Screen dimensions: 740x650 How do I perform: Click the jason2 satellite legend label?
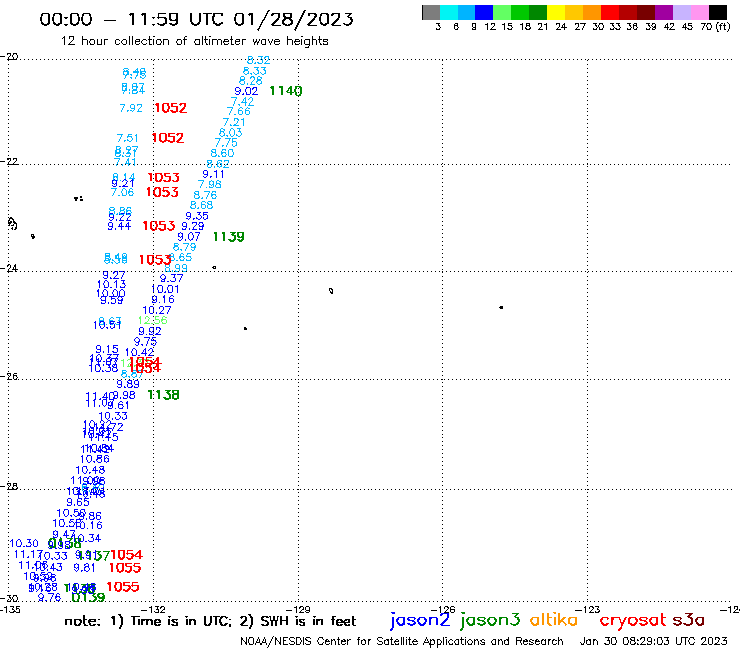(x=420, y=620)
